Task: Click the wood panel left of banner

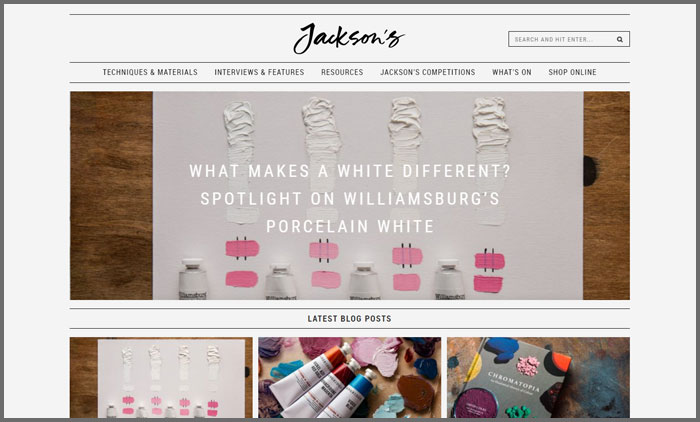Action: point(111,196)
